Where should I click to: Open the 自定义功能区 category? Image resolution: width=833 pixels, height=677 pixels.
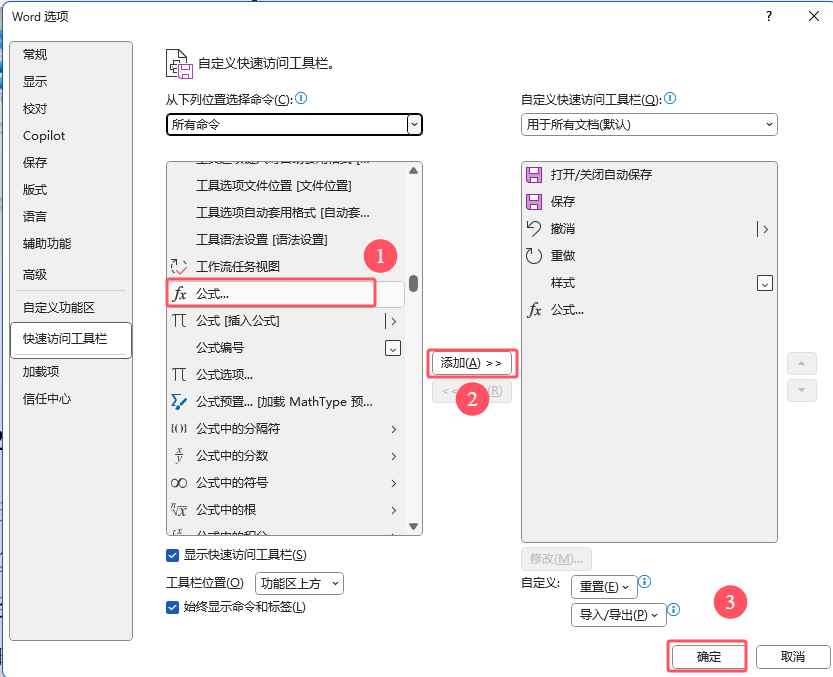click(71, 307)
